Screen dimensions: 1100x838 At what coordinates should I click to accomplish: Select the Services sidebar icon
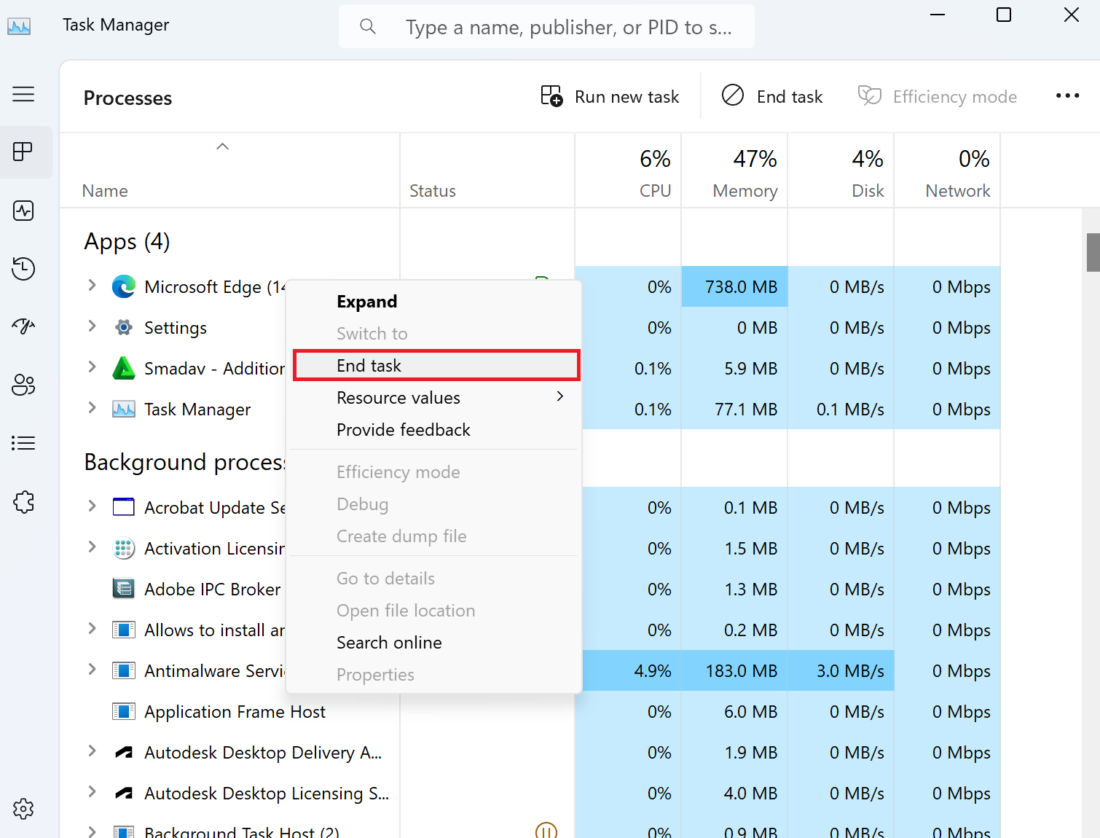[x=23, y=502]
